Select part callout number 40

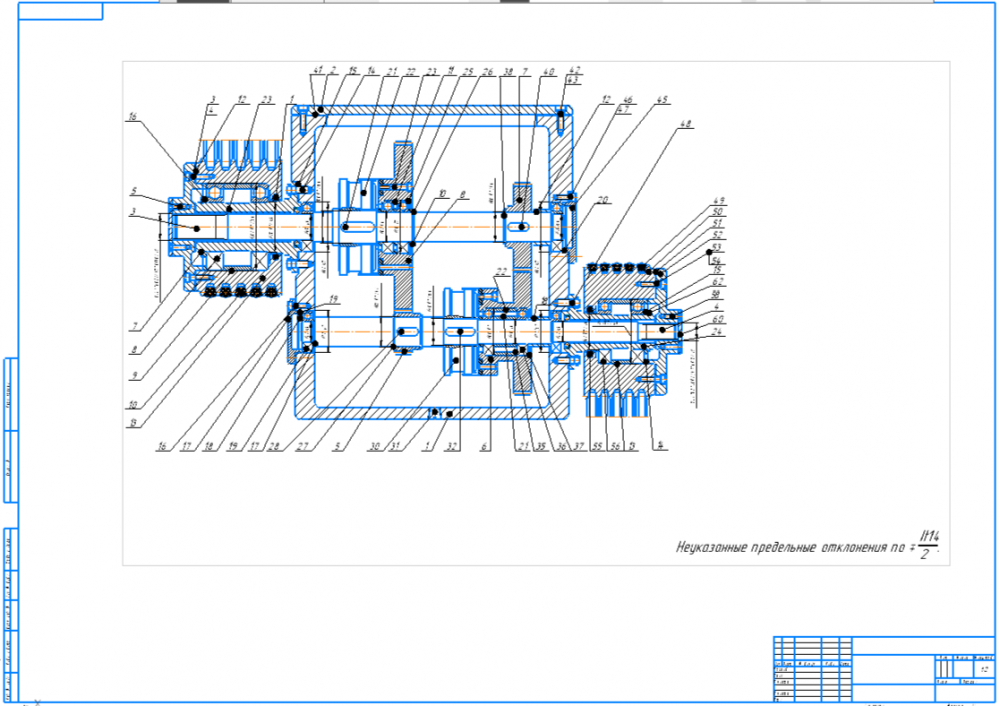point(548,72)
